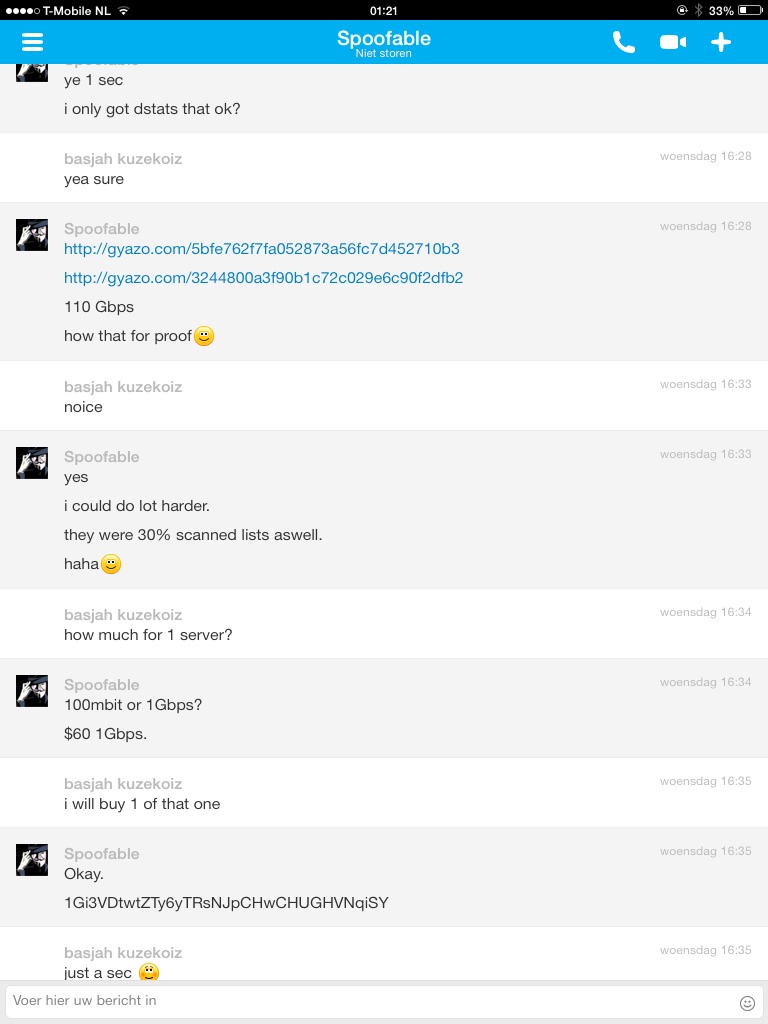Open the hamburger menu icon
The image size is (768, 1024).
coord(32,42)
